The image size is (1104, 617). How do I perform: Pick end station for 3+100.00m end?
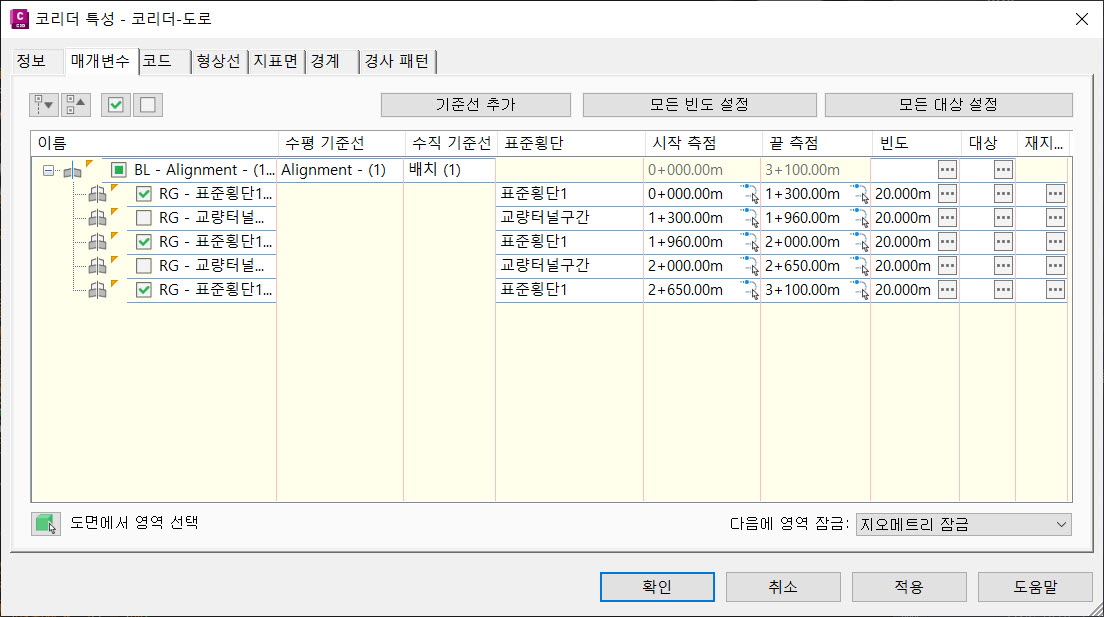860,289
